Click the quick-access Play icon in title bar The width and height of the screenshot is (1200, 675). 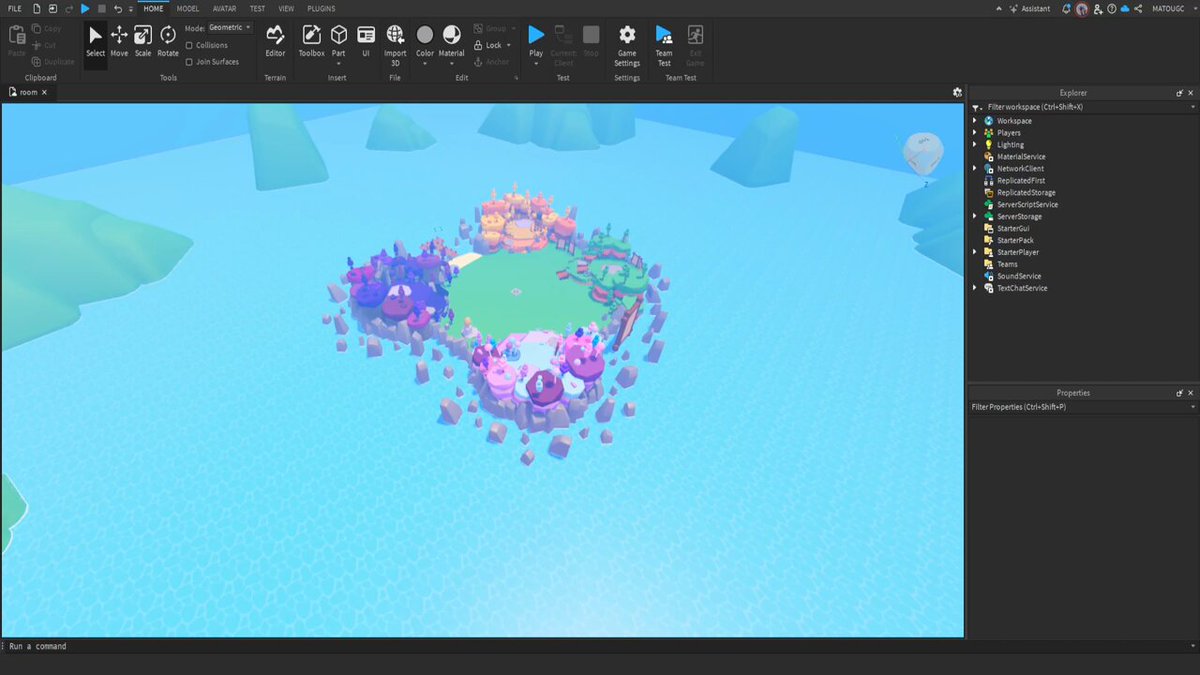tap(85, 8)
